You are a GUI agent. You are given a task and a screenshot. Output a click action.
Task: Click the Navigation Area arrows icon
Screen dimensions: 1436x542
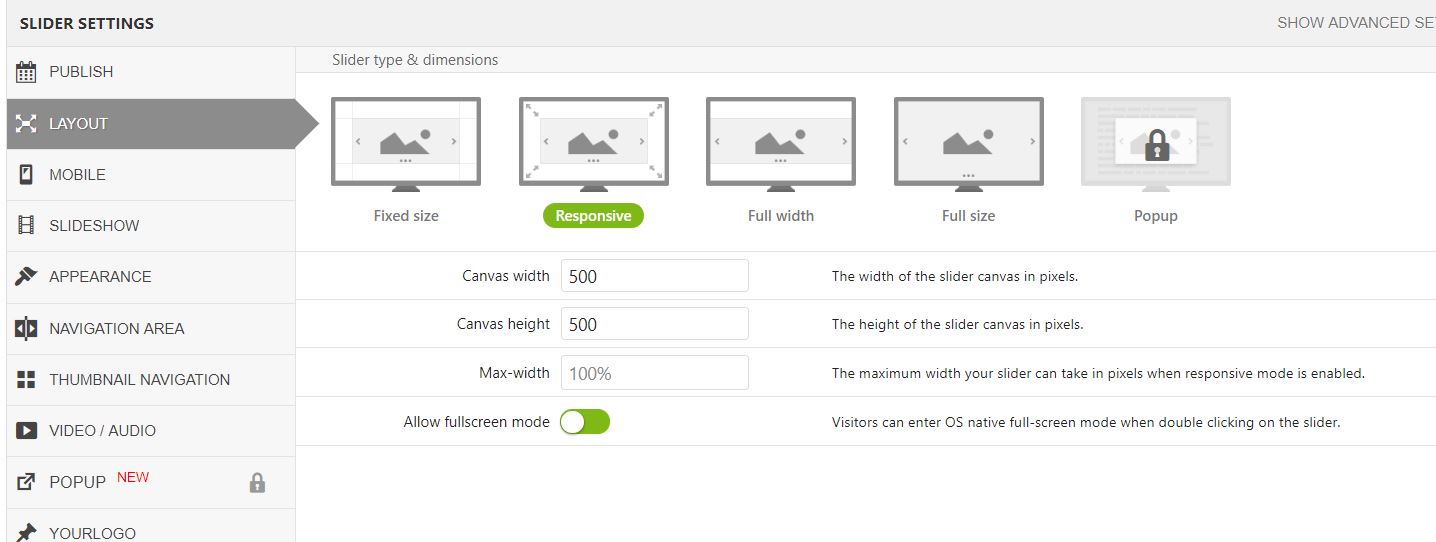(x=27, y=328)
